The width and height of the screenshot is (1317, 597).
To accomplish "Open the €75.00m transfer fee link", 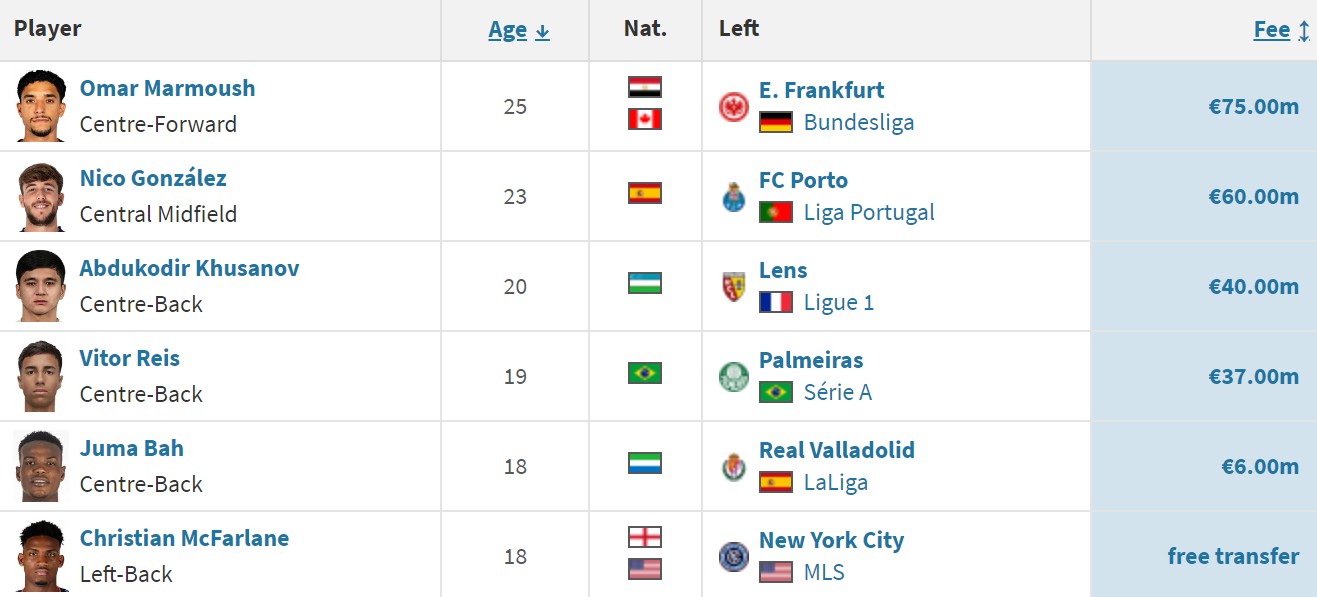I will pos(1253,107).
